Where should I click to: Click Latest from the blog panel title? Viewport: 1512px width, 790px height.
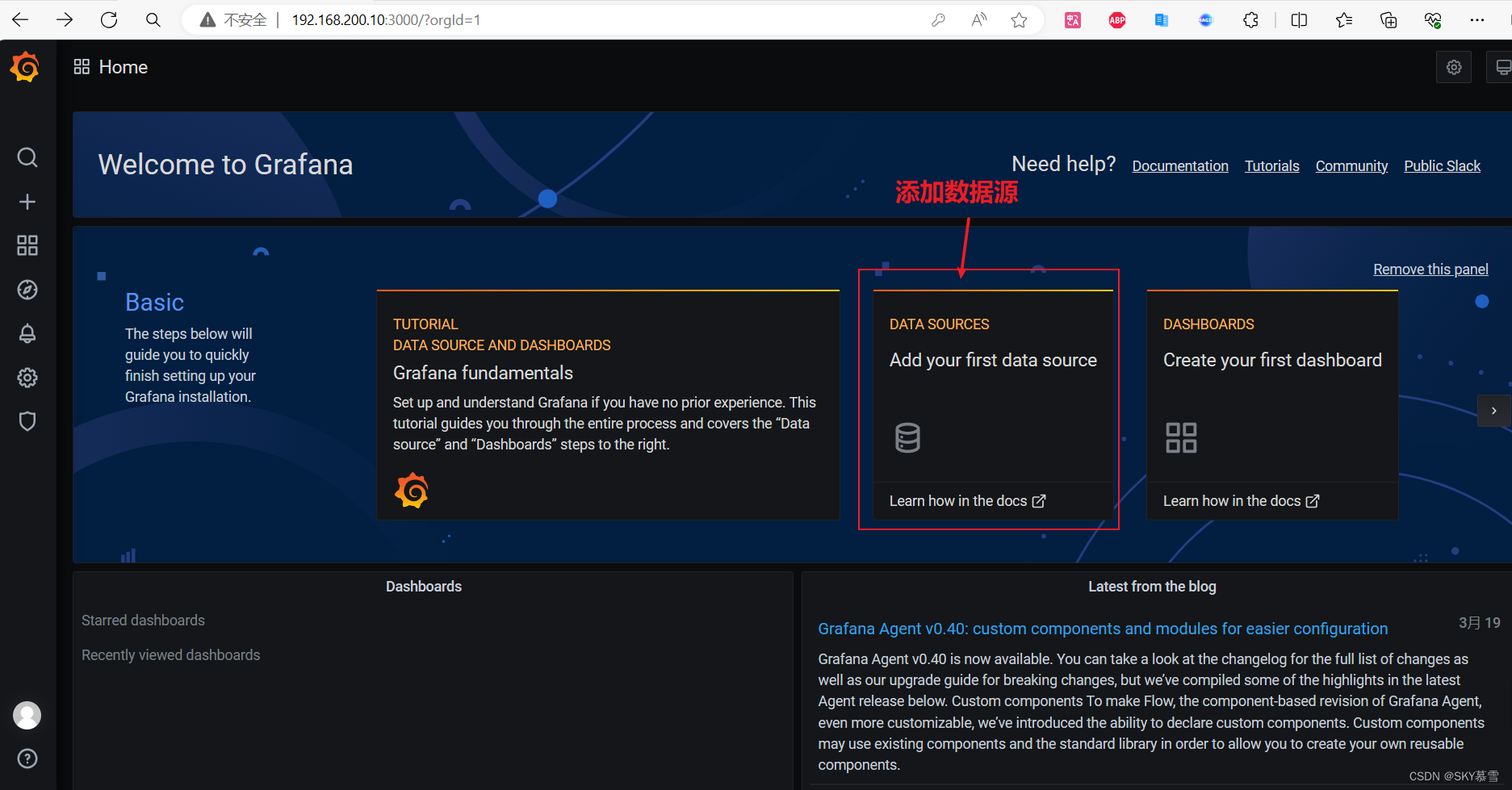tap(1152, 587)
